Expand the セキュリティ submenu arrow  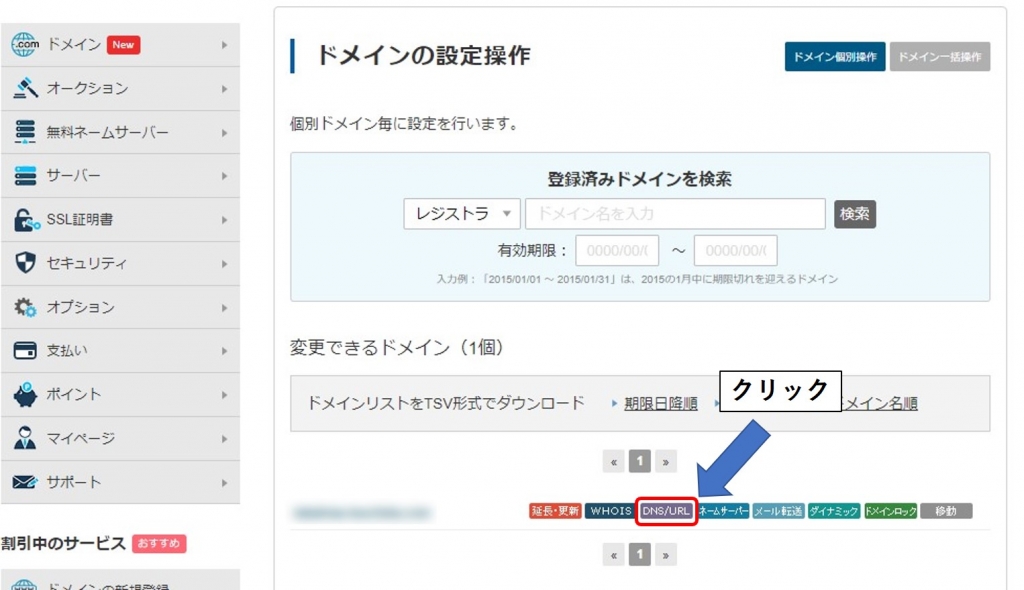tap(224, 264)
